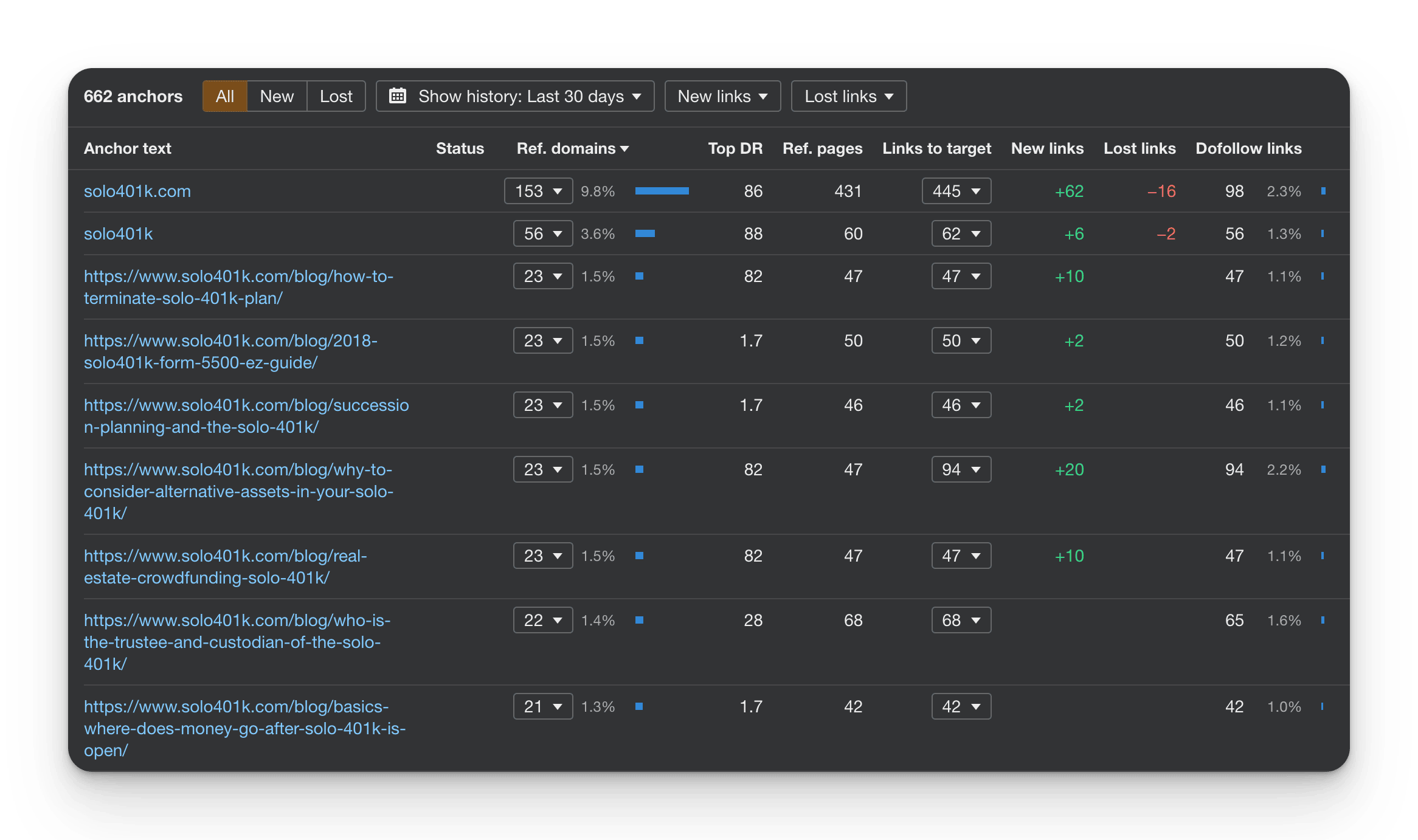Click the Status column header
This screenshot has height=840, width=1418.
click(x=460, y=148)
